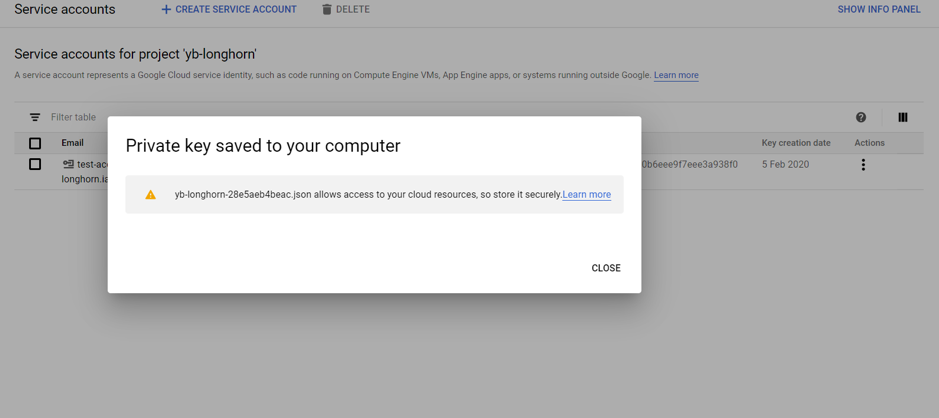Click the trash Delete icon
Screen dimensions: 939x418
[x=326, y=10]
